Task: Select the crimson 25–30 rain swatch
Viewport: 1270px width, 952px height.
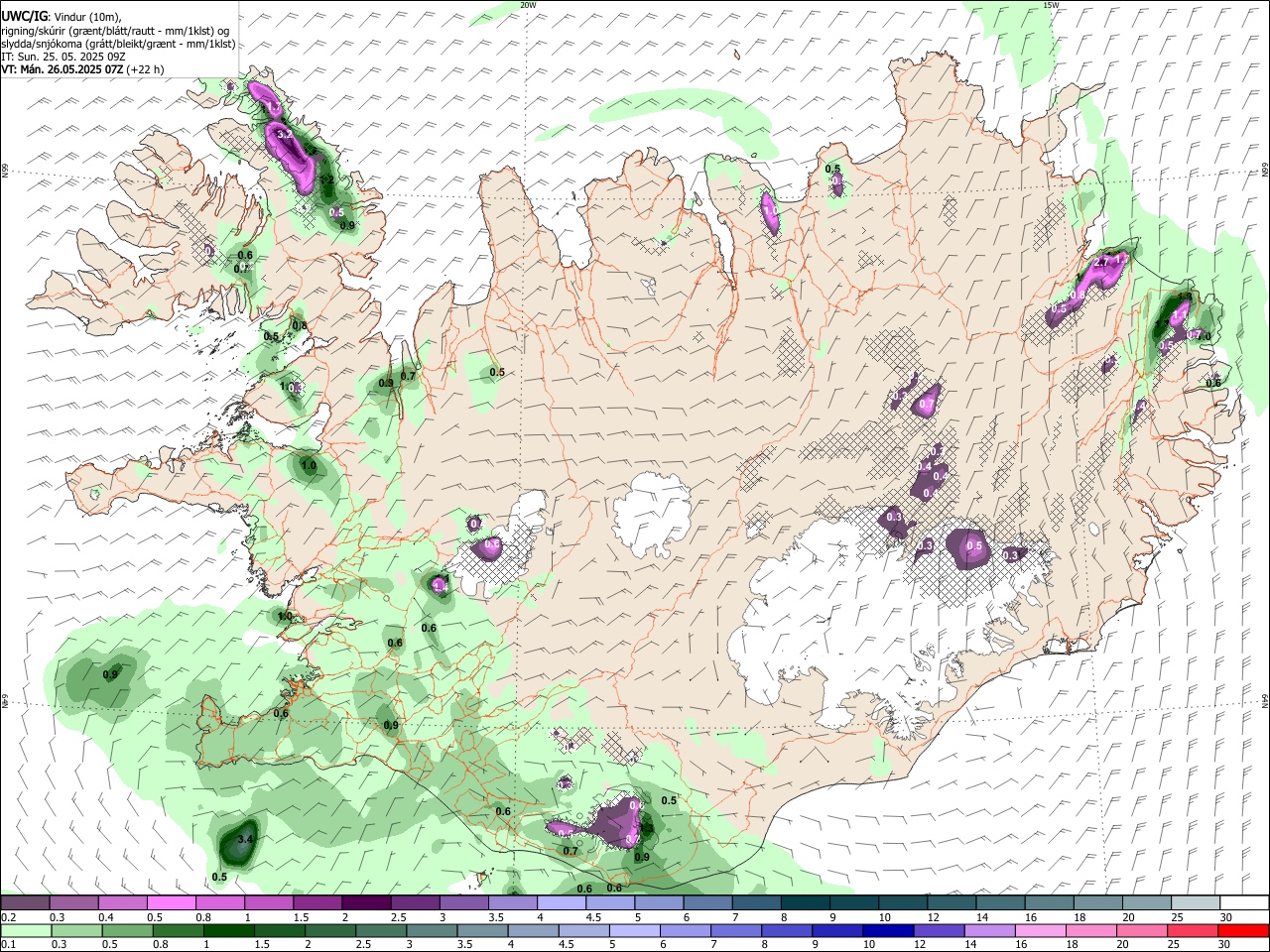Action: [1195, 931]
